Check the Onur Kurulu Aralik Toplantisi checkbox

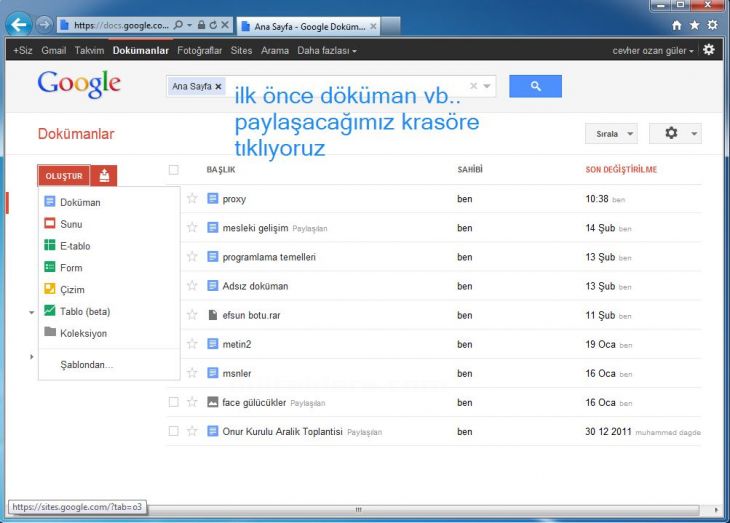pyautogui.click(x=174, y=431)
